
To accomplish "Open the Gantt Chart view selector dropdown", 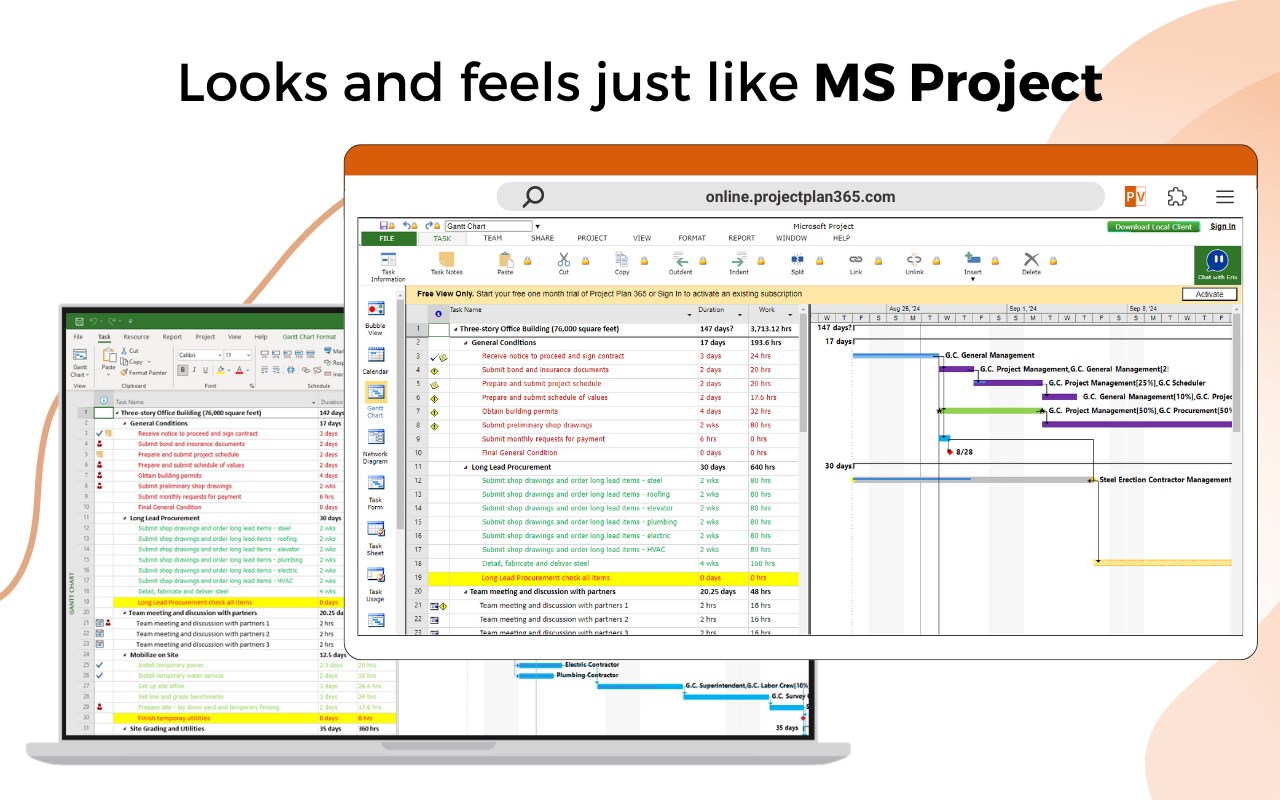I will [537, 227].
